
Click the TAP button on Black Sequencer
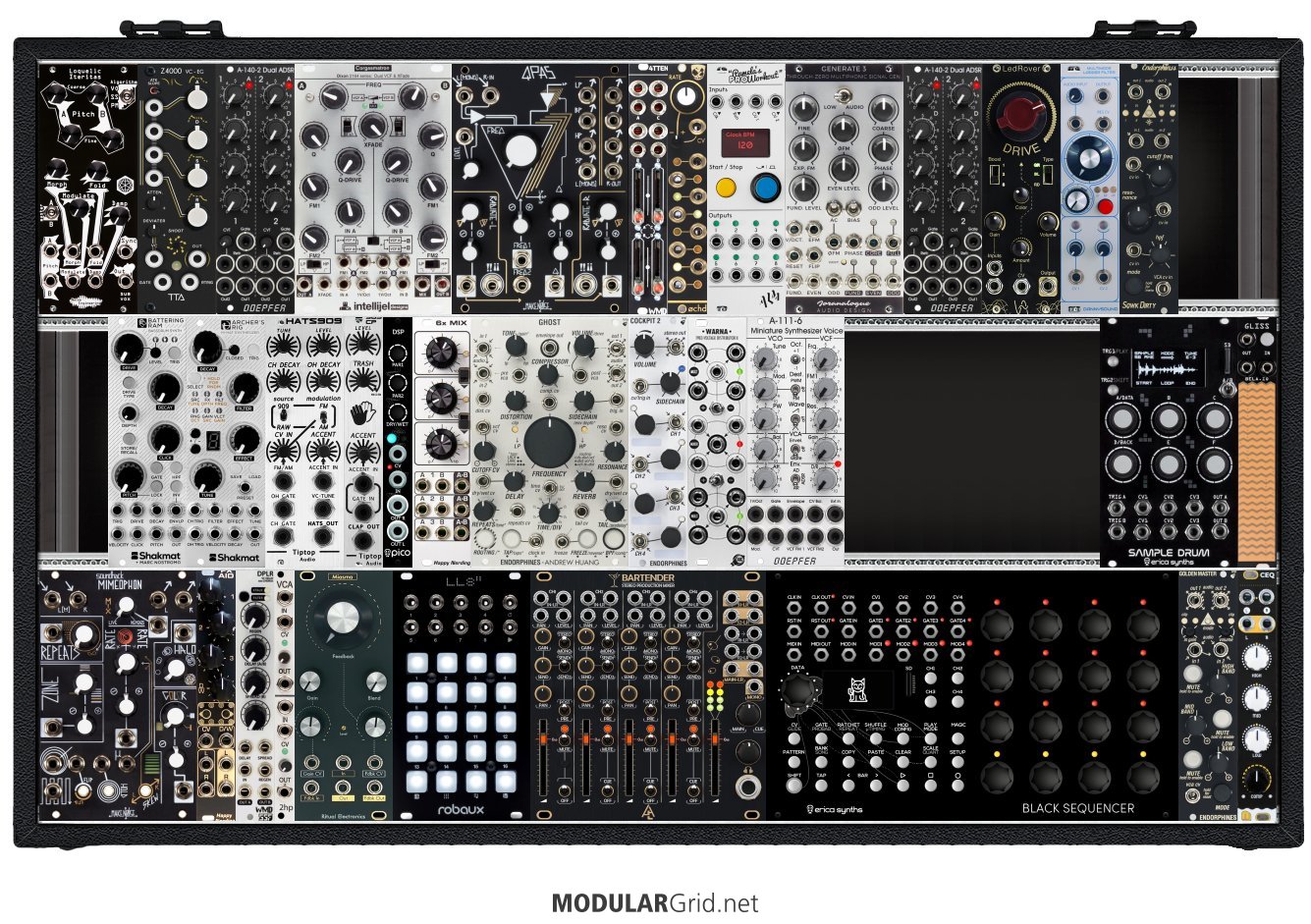[x=821, y=786]
